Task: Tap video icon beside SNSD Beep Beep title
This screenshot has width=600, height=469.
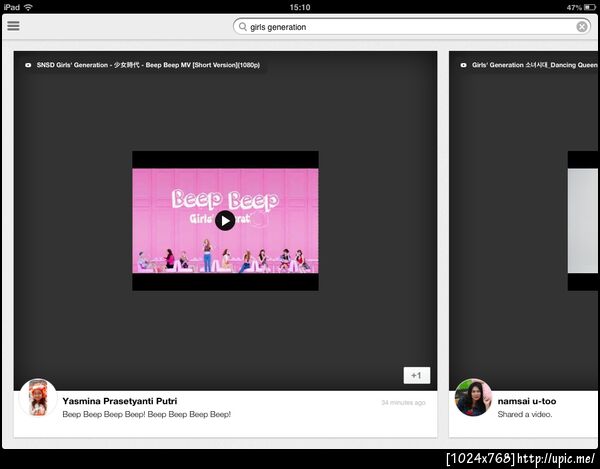Action: [x=28, y=65]
